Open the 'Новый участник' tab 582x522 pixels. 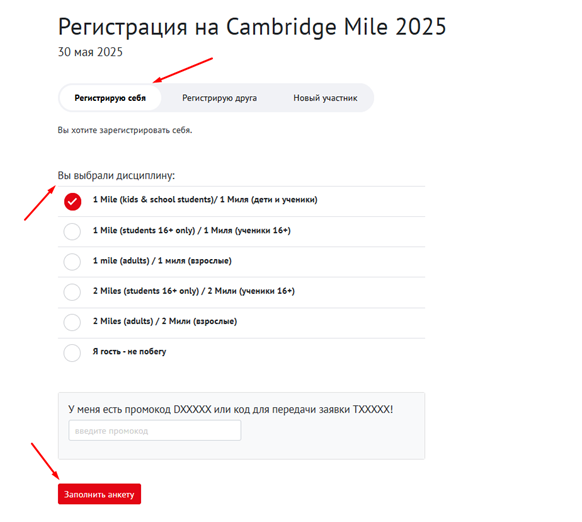325,98
